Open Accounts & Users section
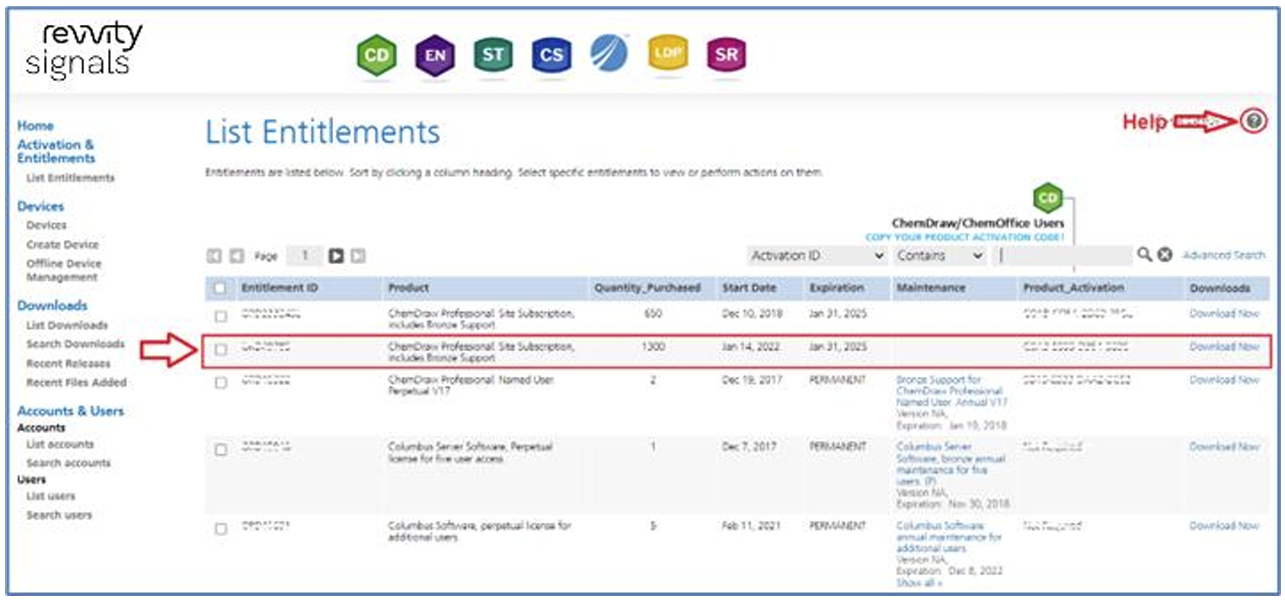This screenshot has height=601, width=1285. click(71, 410)
